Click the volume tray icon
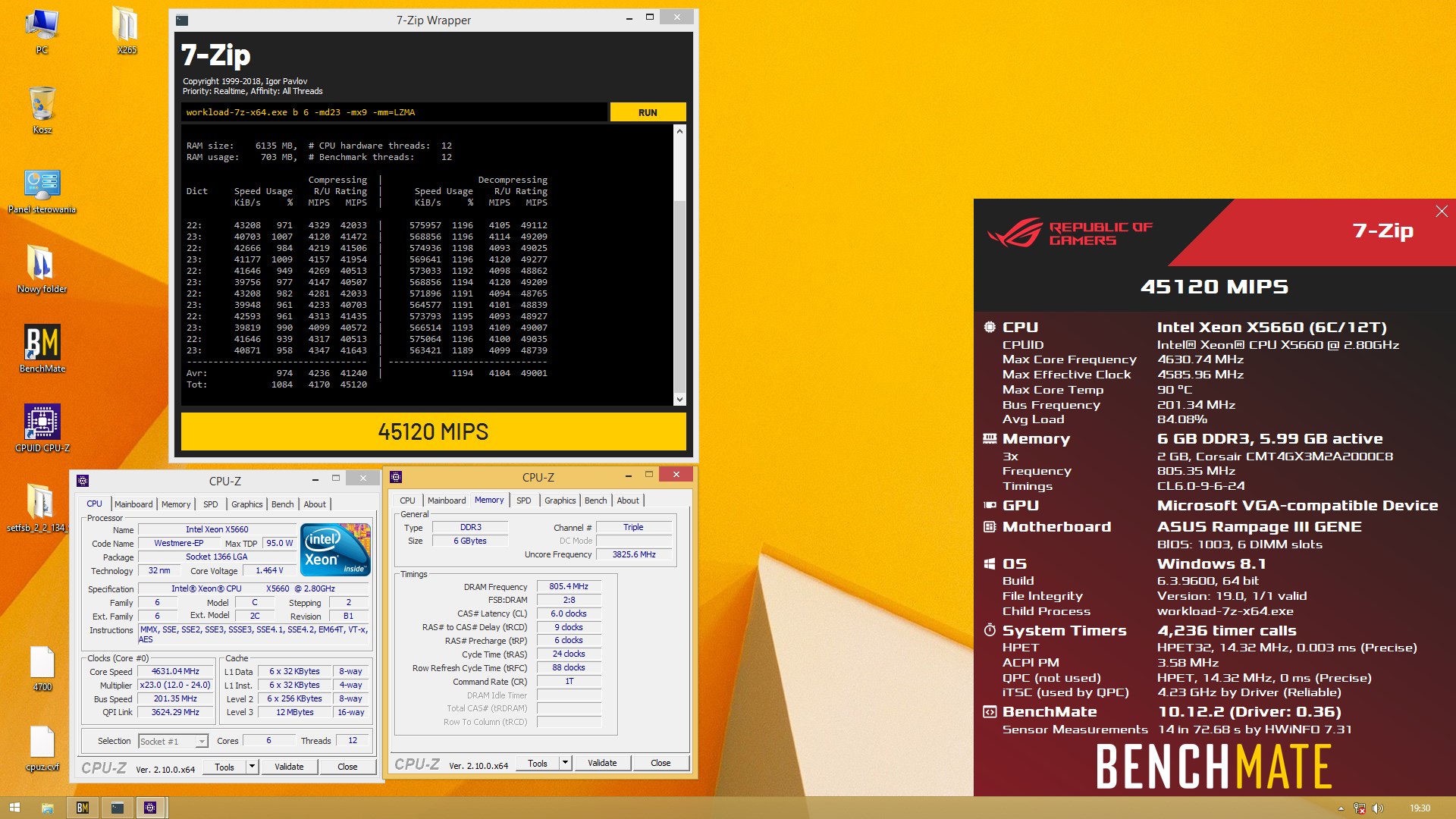The width and height of the screenshot is (1456, 819). (x=1378, y=808)
